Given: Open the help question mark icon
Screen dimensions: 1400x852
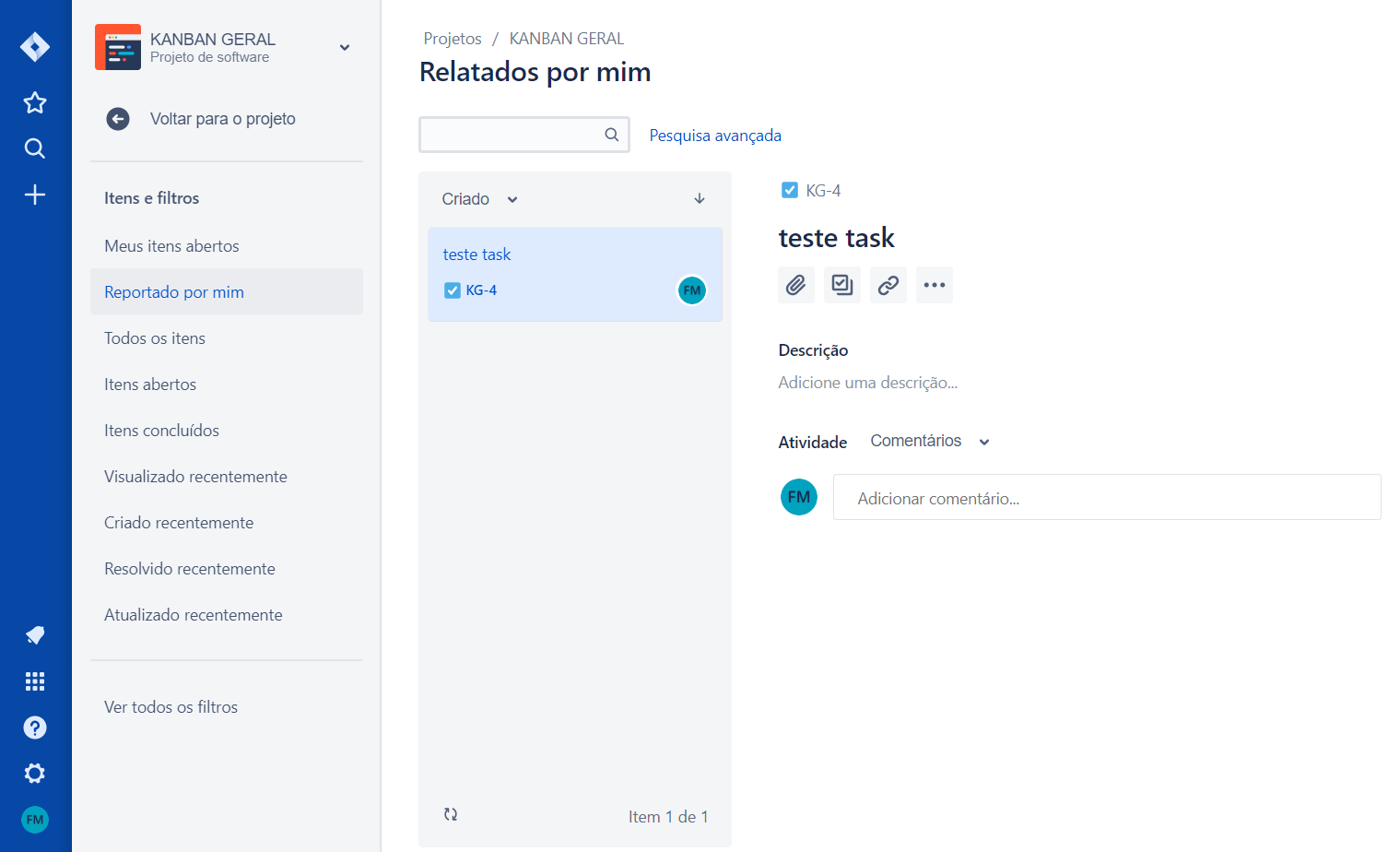Looking at the screenshot, I should pyautogui.click(x=35, y=728).
